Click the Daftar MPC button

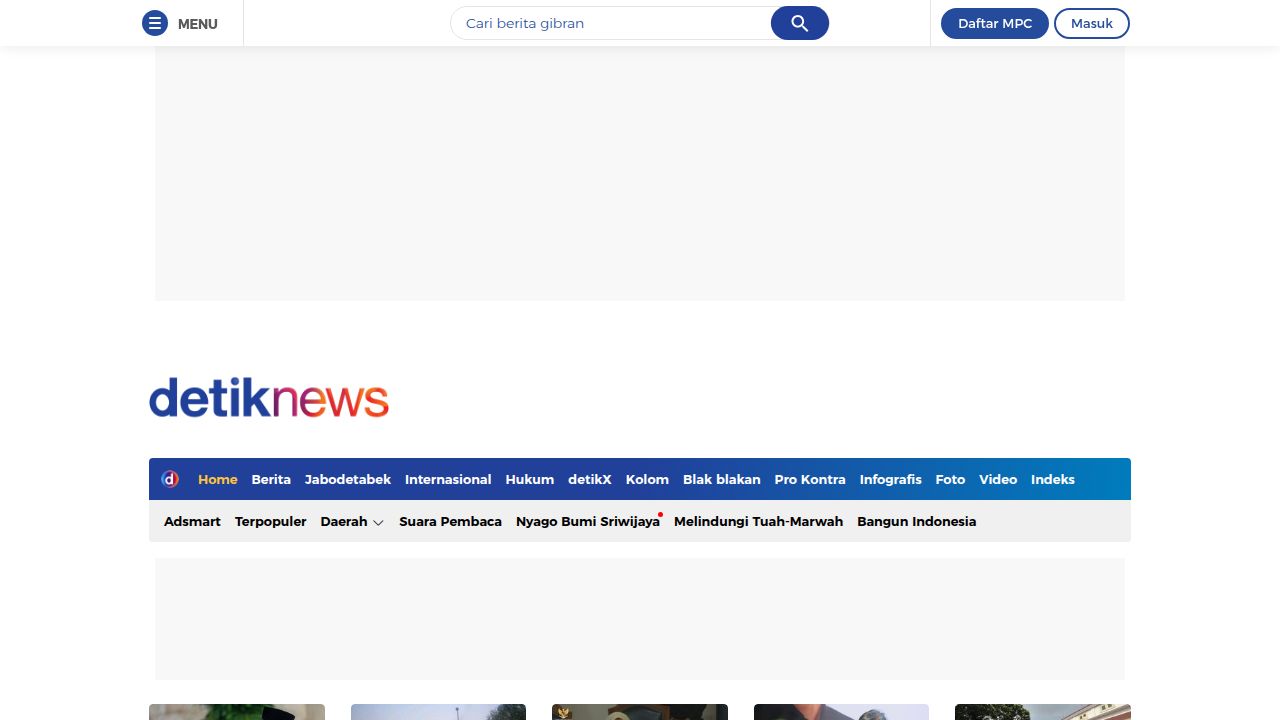995,23
